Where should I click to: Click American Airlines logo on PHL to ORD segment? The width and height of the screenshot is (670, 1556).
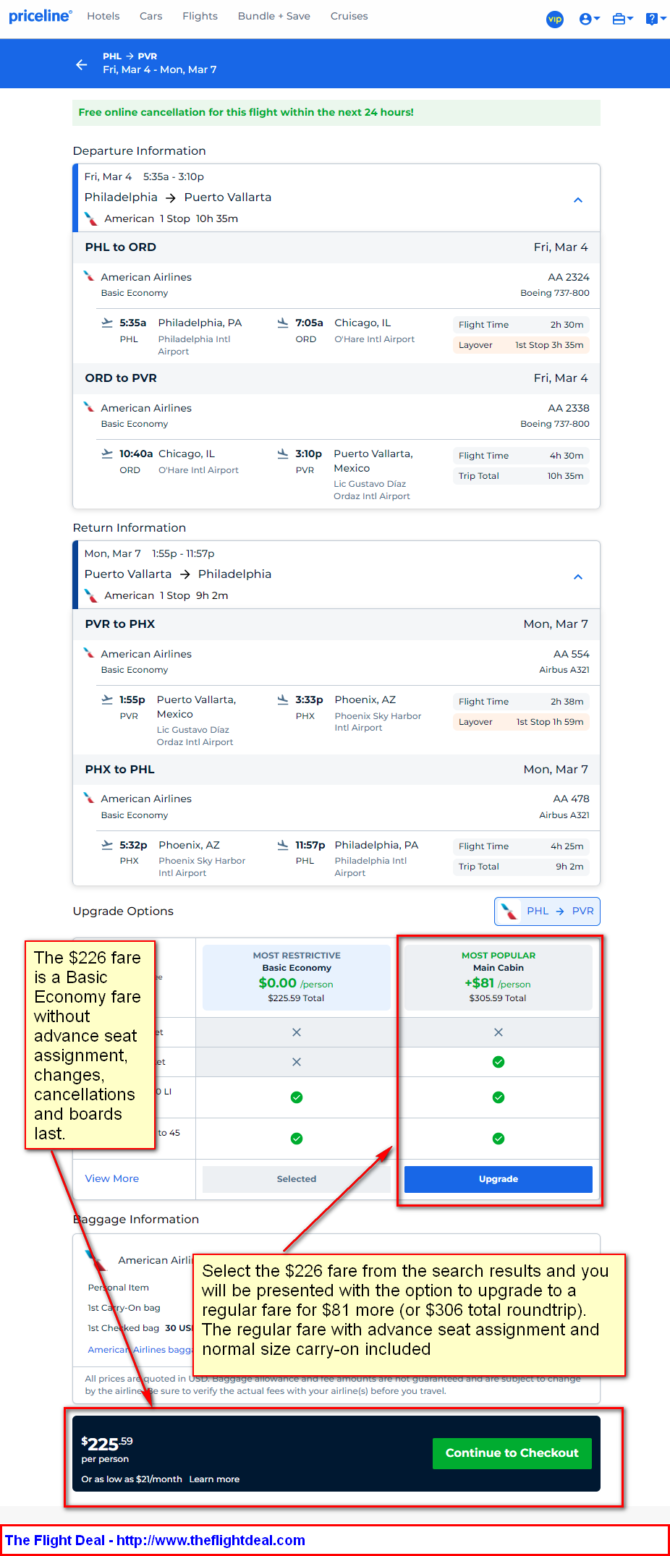click(89, 276)
